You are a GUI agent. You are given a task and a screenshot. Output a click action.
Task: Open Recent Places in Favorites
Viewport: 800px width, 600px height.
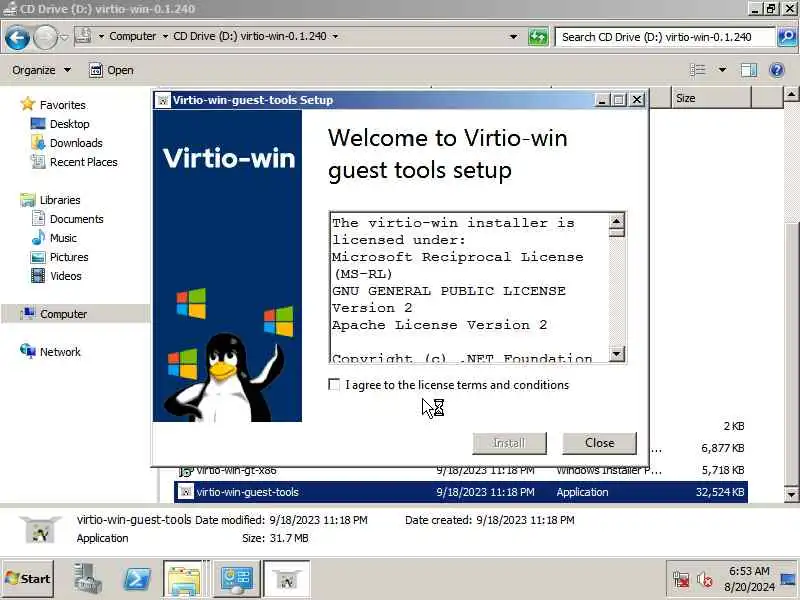[x=74, y=162]
